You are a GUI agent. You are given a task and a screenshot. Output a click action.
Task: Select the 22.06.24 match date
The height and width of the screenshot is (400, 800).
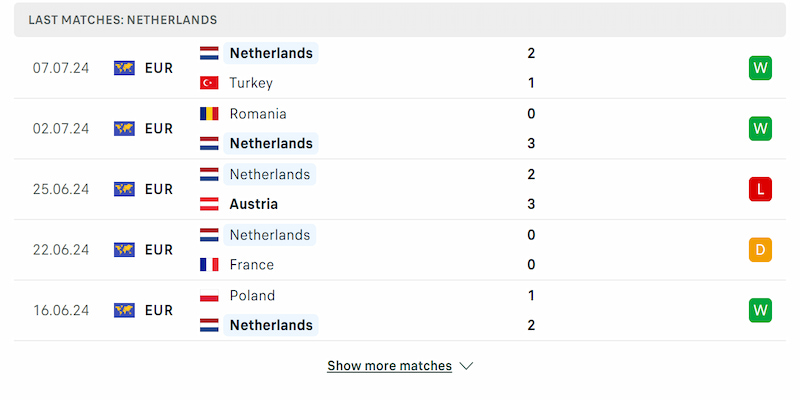coord(61,250)
